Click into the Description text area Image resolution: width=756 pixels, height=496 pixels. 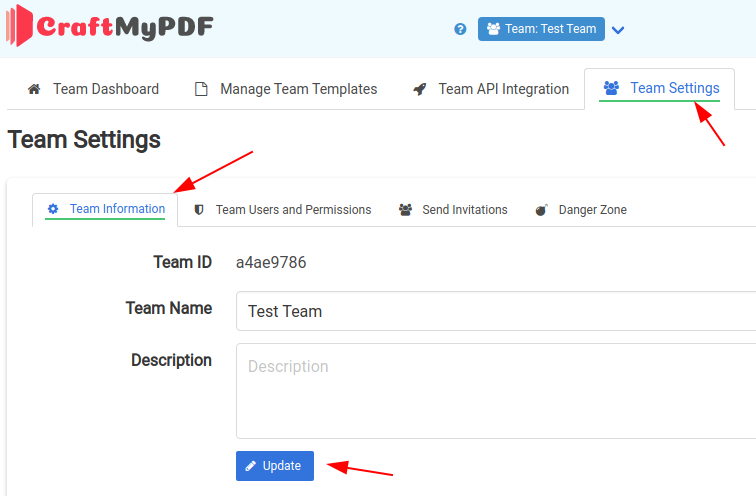pyautogui.click(x=495, y=390)
